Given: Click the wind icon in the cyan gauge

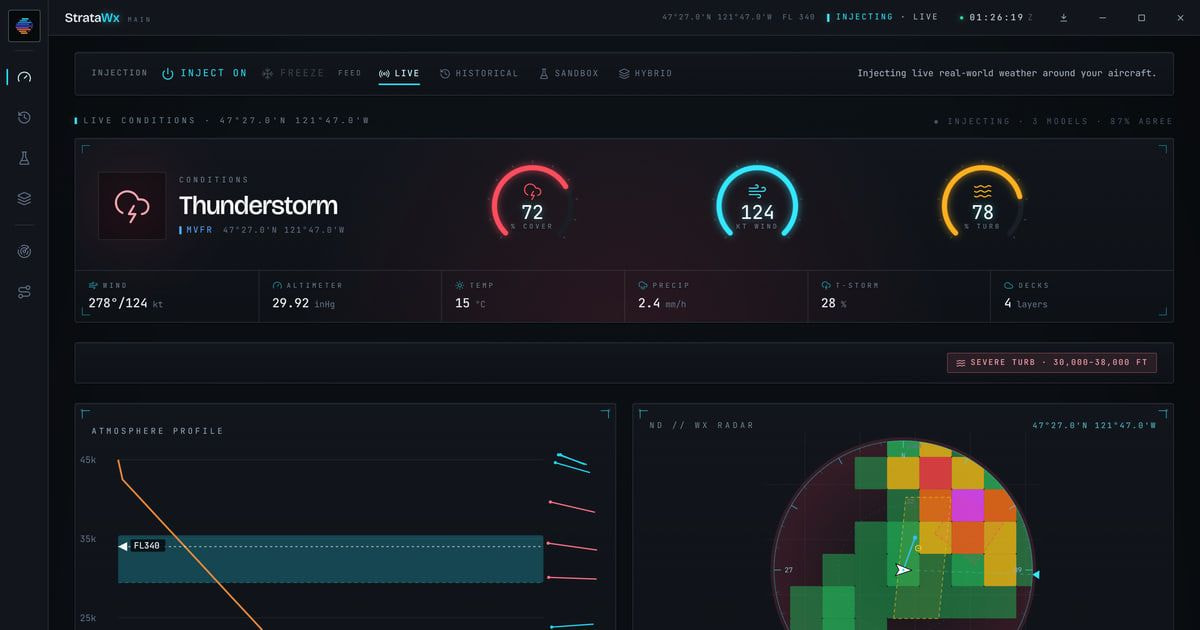Looking at the screenshot, I should coord(757,190).
